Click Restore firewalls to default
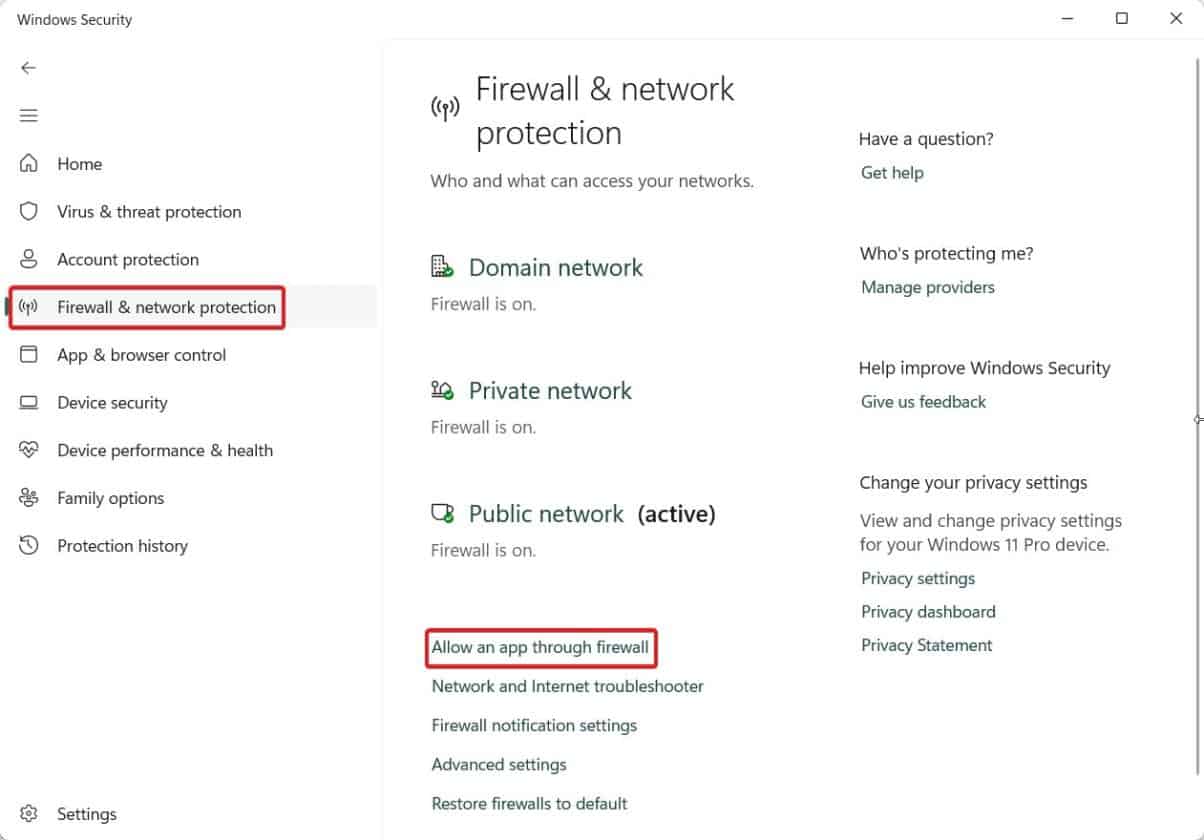This screenshot has width=1204, height=840. click(529, 803)
